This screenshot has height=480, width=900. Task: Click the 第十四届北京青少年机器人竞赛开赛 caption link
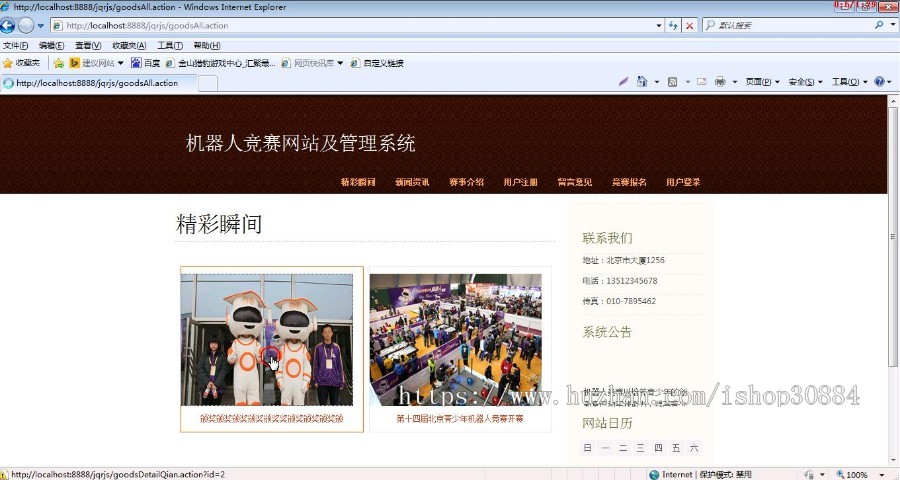[460, 419]
